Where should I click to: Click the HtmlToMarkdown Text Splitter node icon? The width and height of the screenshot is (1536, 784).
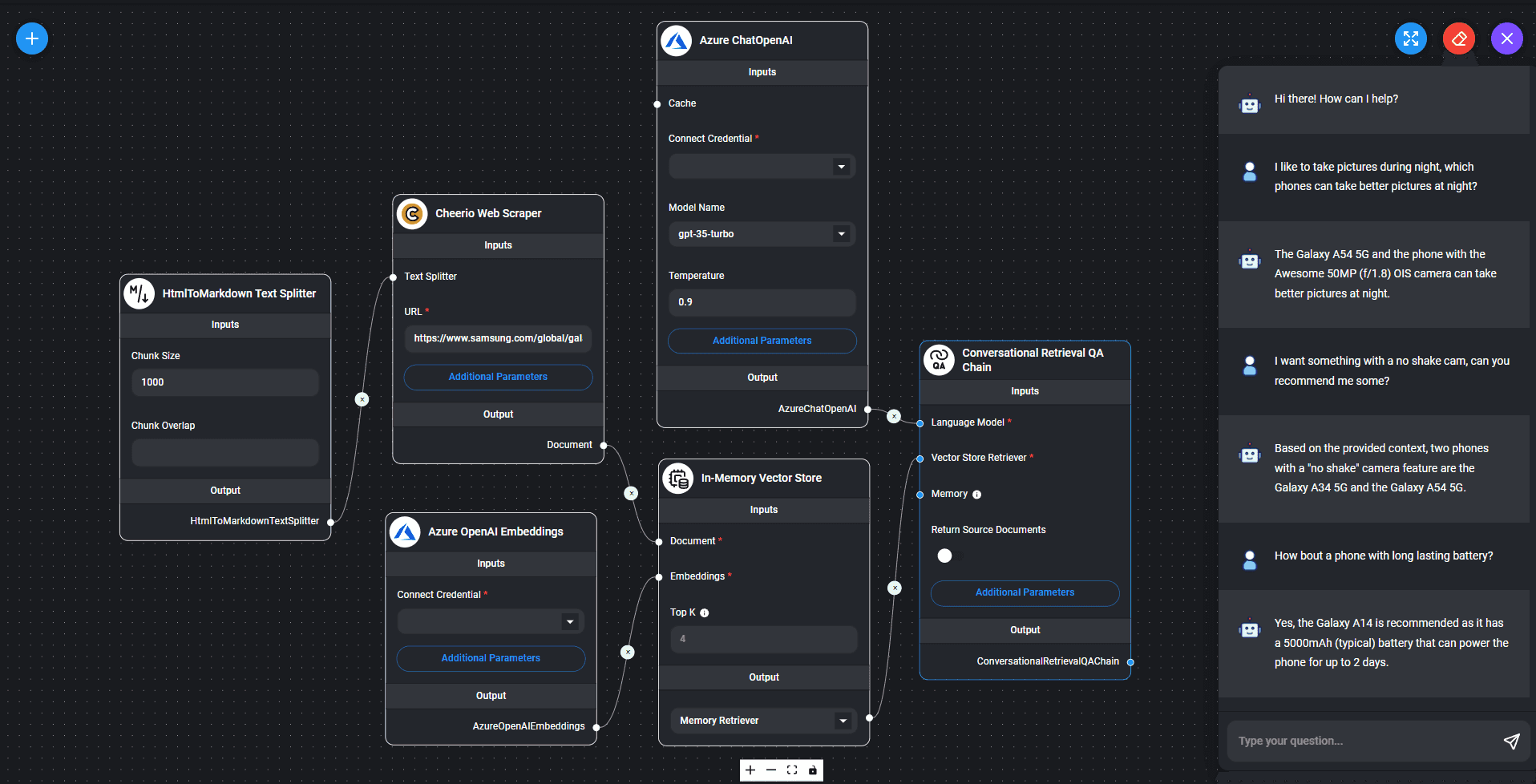pyautogui.click(x=139, y=294)
